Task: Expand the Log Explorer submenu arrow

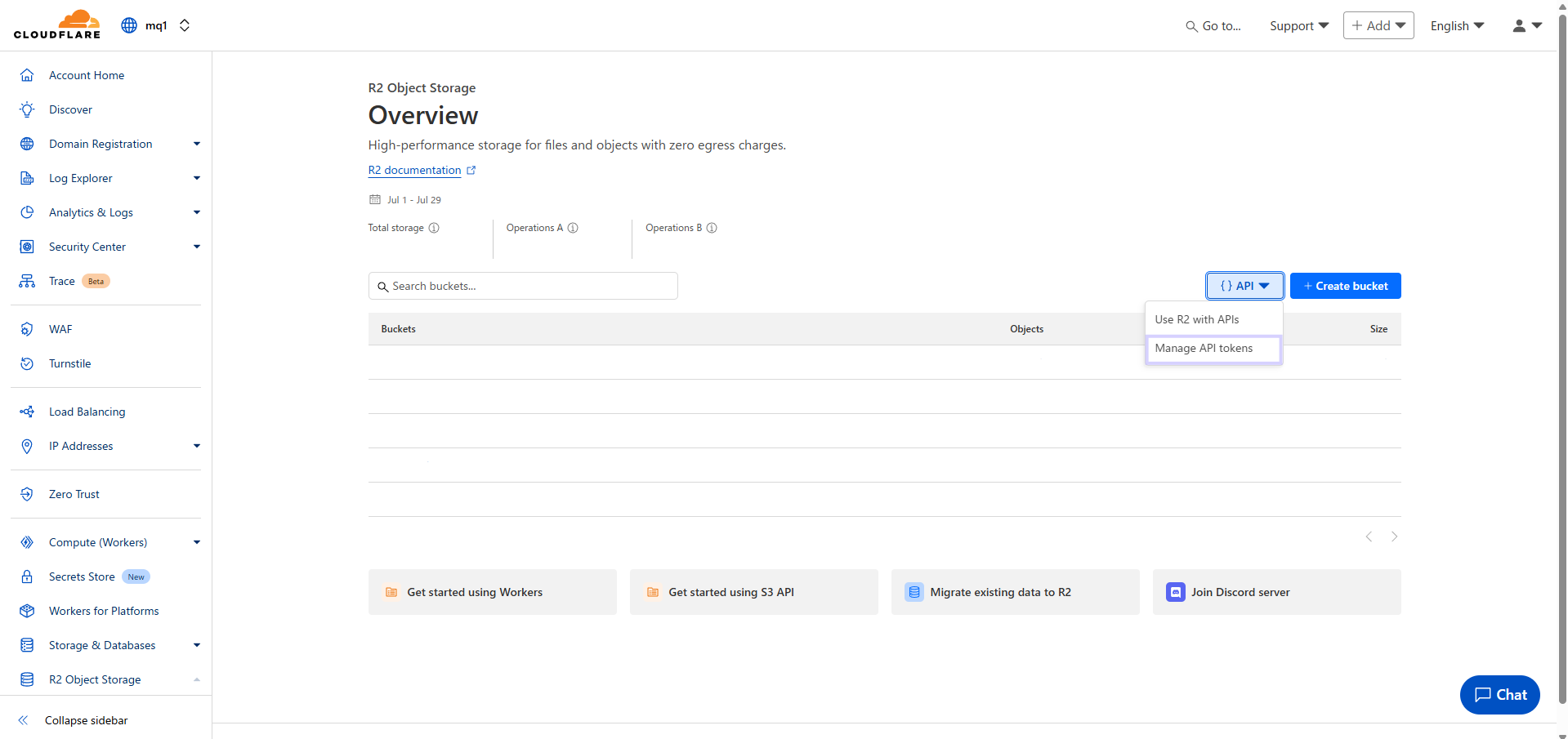Action: (197, 178)
